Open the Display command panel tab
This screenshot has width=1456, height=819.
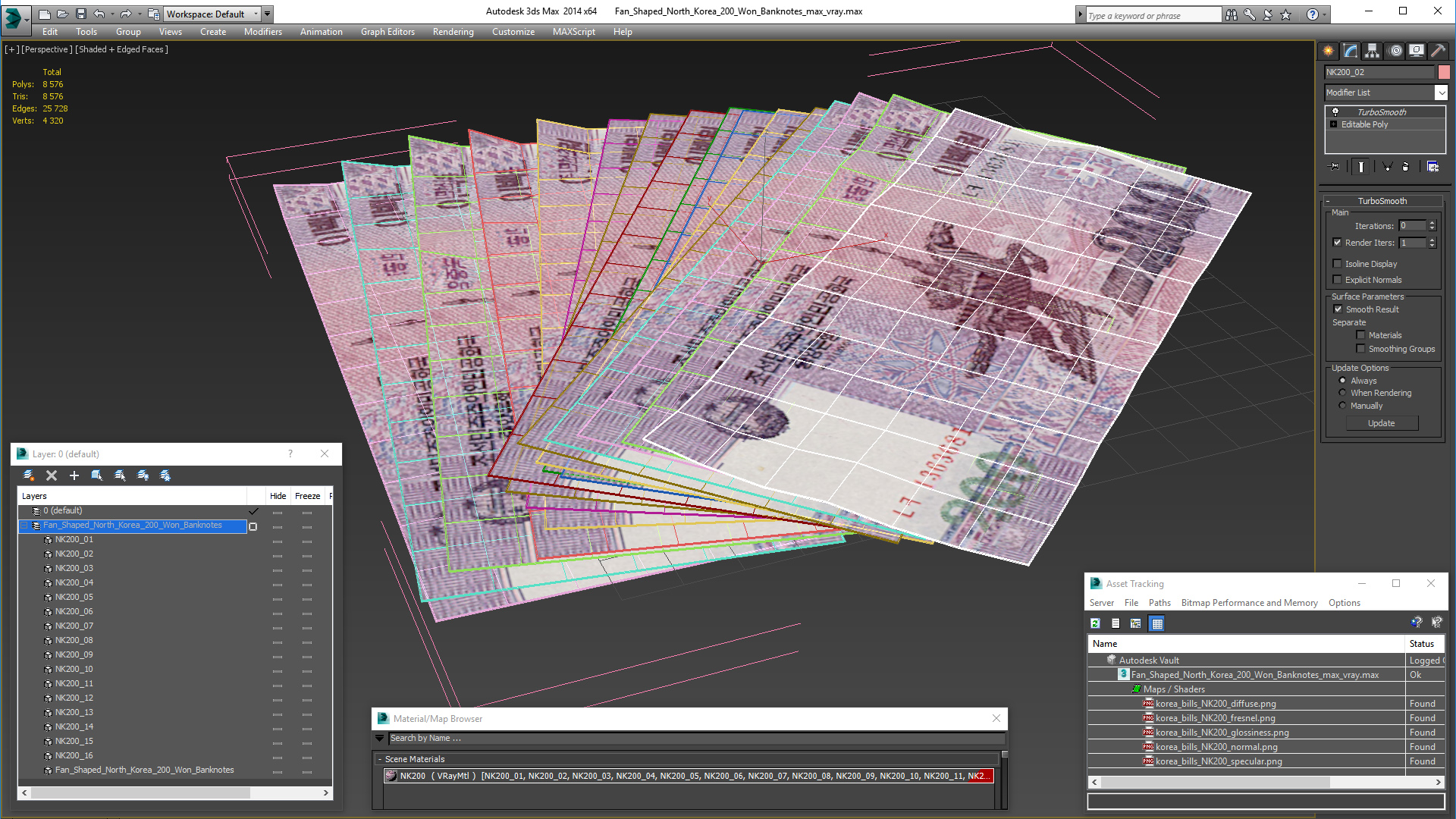1417,51
